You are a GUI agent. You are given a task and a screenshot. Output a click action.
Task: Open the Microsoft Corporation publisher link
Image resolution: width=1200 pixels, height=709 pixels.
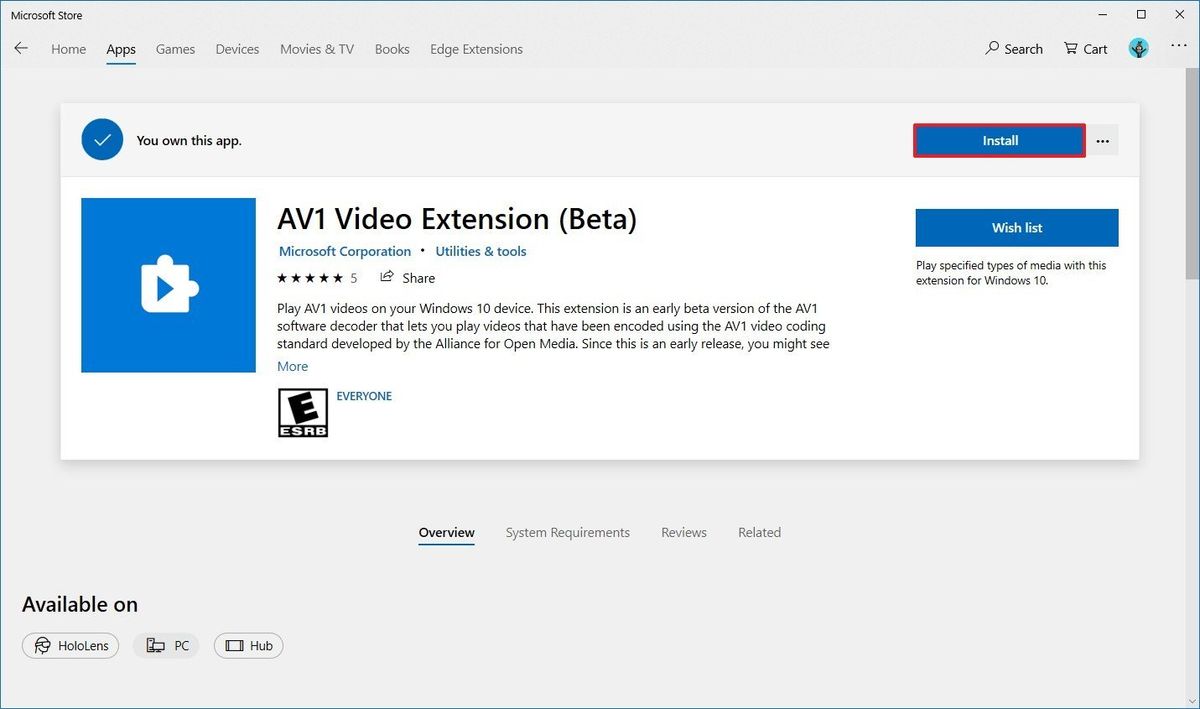coord(344,251)
